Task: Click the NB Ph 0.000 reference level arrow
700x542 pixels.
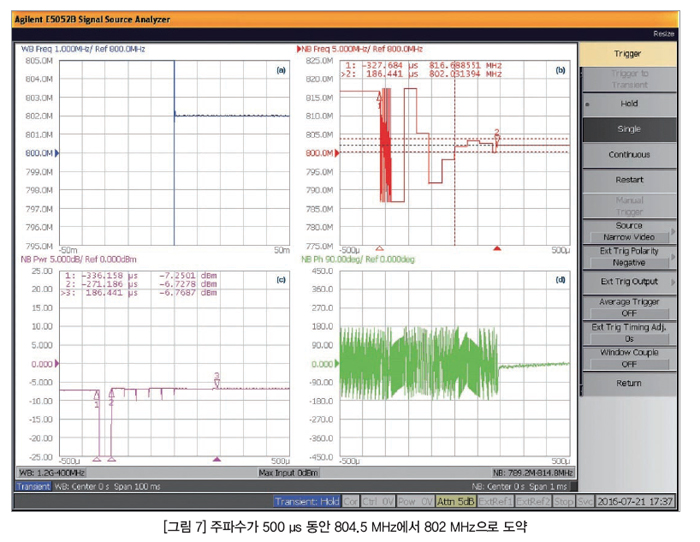Action: [337, 364]
